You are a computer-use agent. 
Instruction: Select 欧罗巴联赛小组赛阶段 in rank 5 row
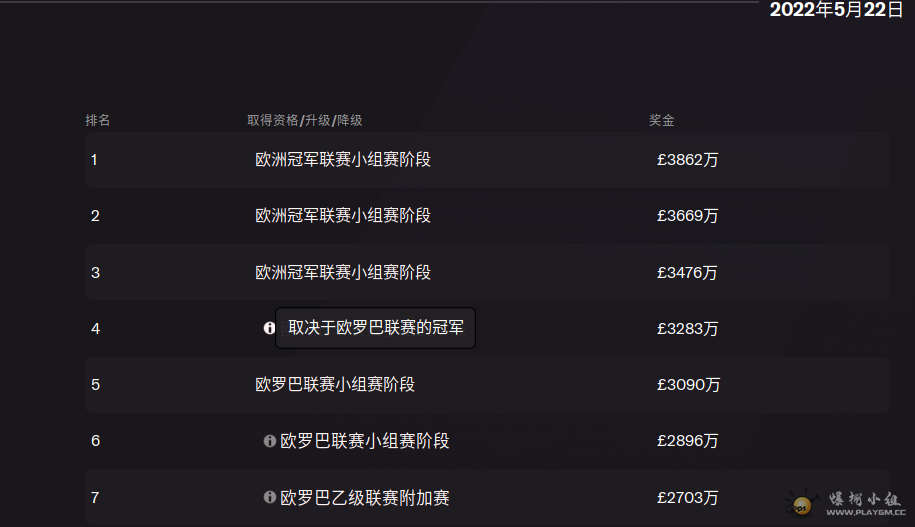tap(335, 385)
